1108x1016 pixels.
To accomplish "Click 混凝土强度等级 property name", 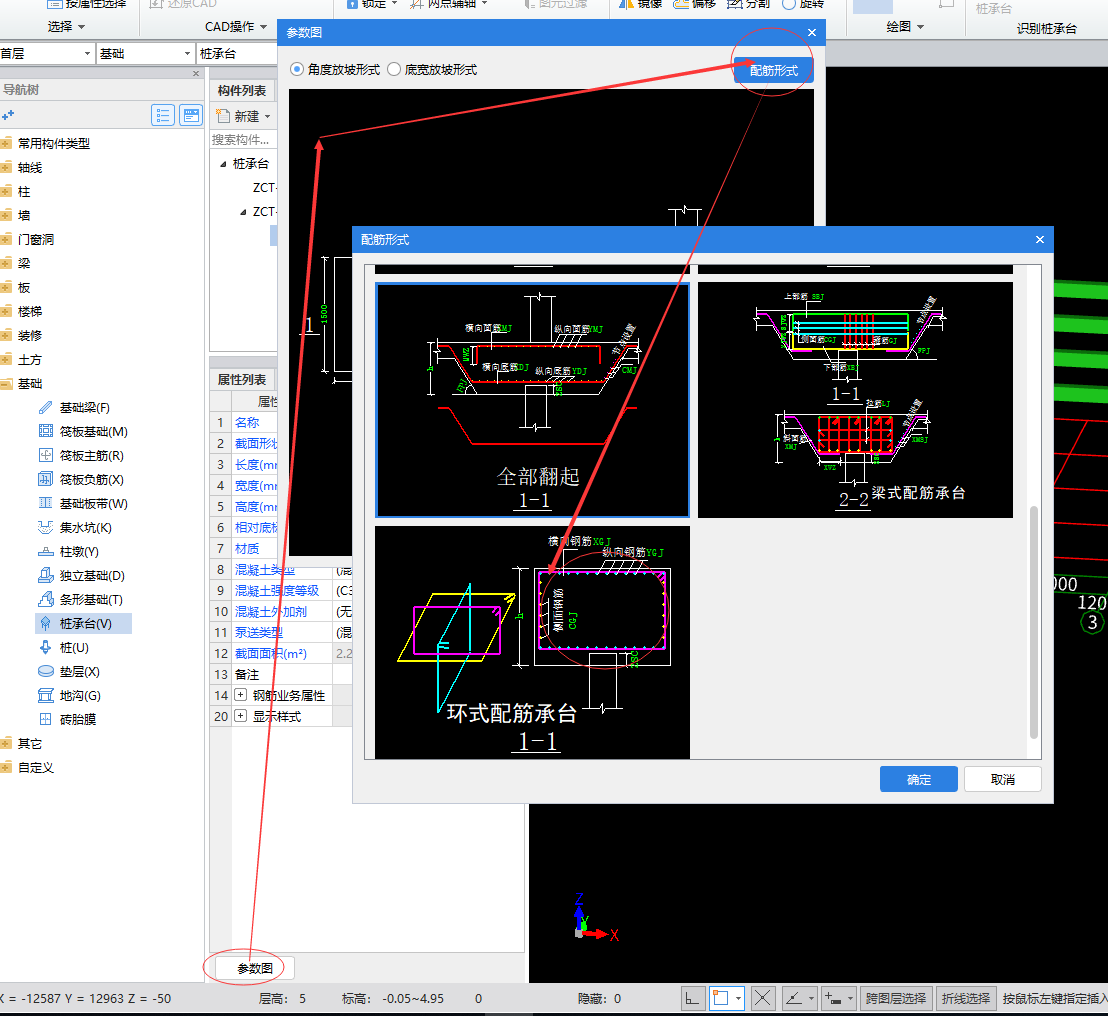I will pyautogui.click(x=277, y=590).
